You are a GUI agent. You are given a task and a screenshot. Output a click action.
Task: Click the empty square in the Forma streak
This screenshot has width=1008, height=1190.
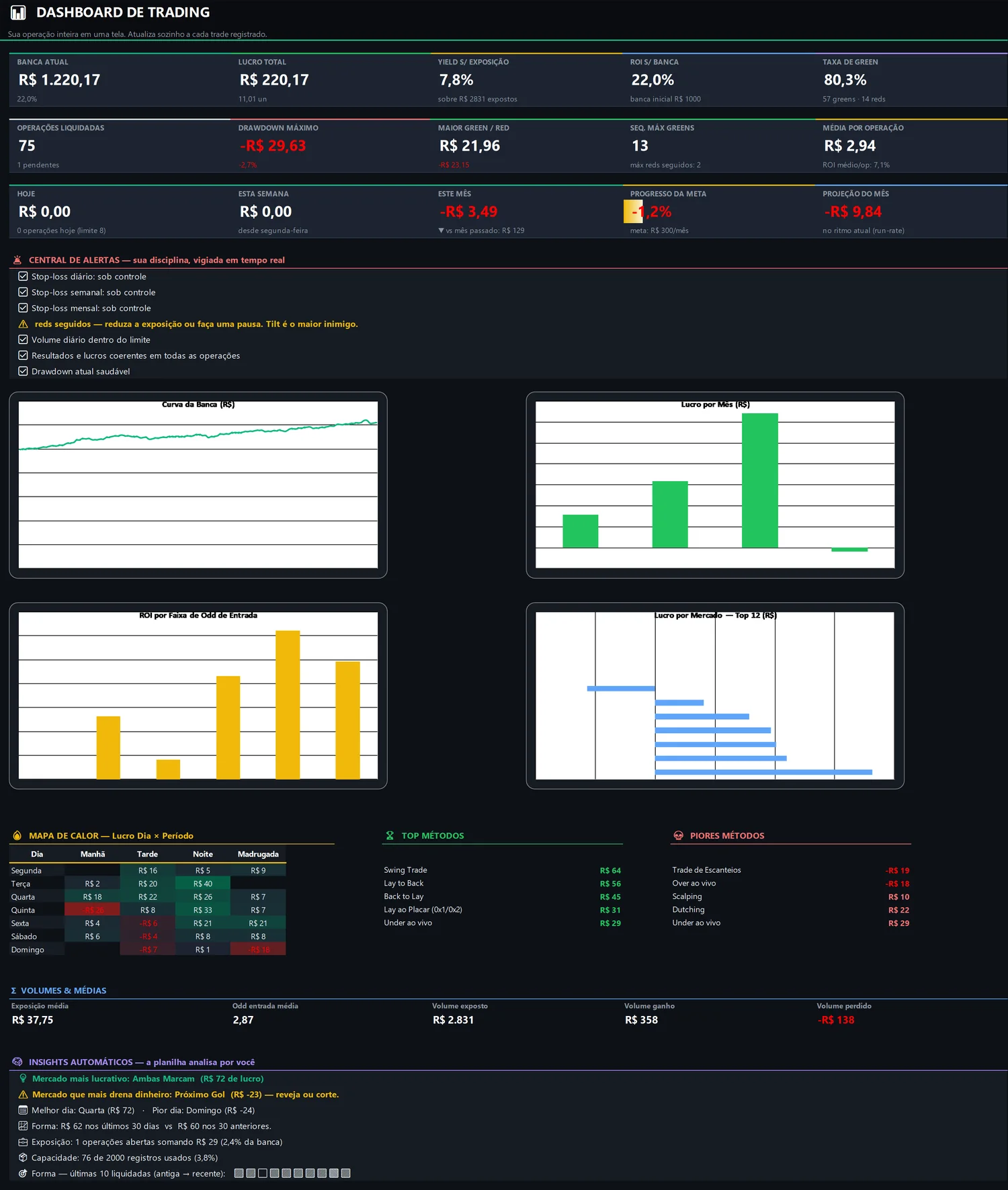coord(263,1173)
